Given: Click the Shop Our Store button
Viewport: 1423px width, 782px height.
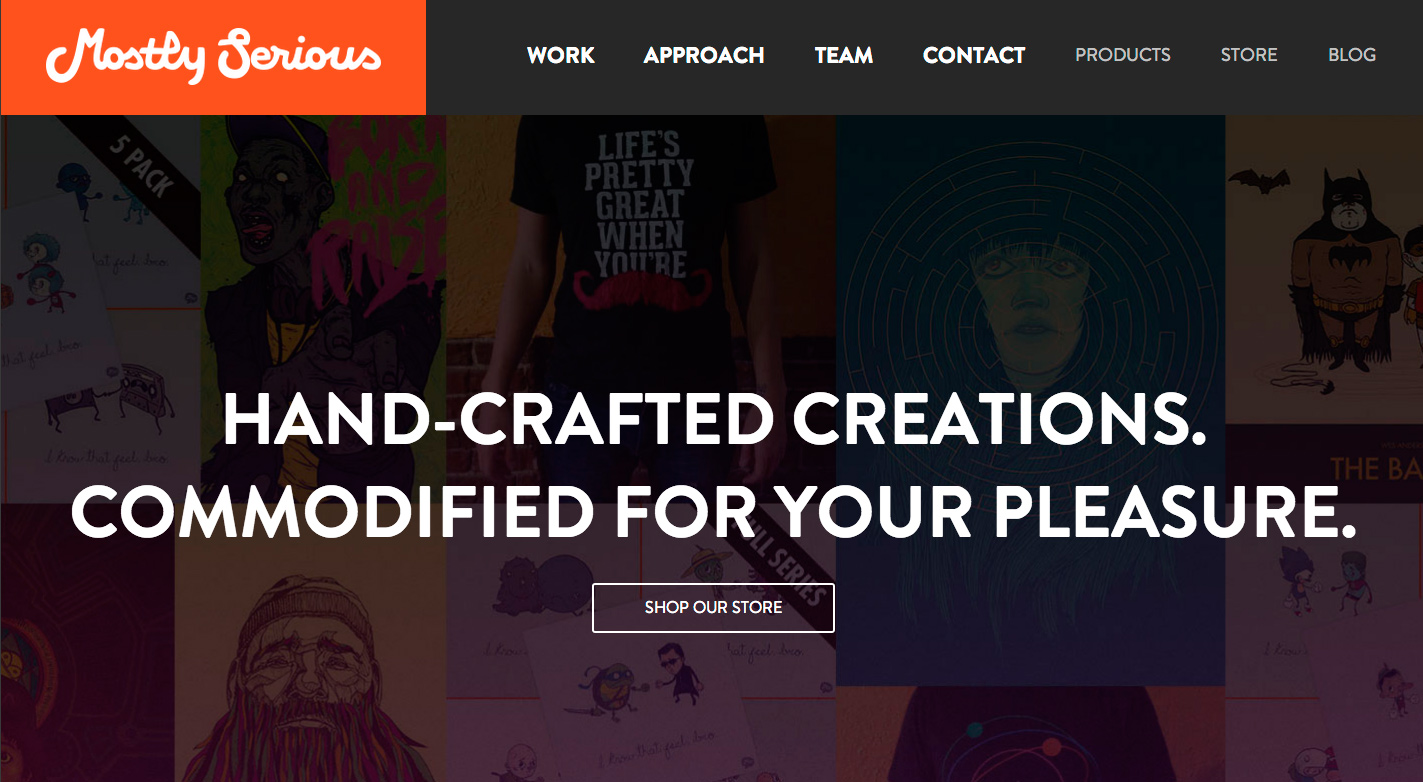Looking at the screenshot, I should tap(714, 608).
